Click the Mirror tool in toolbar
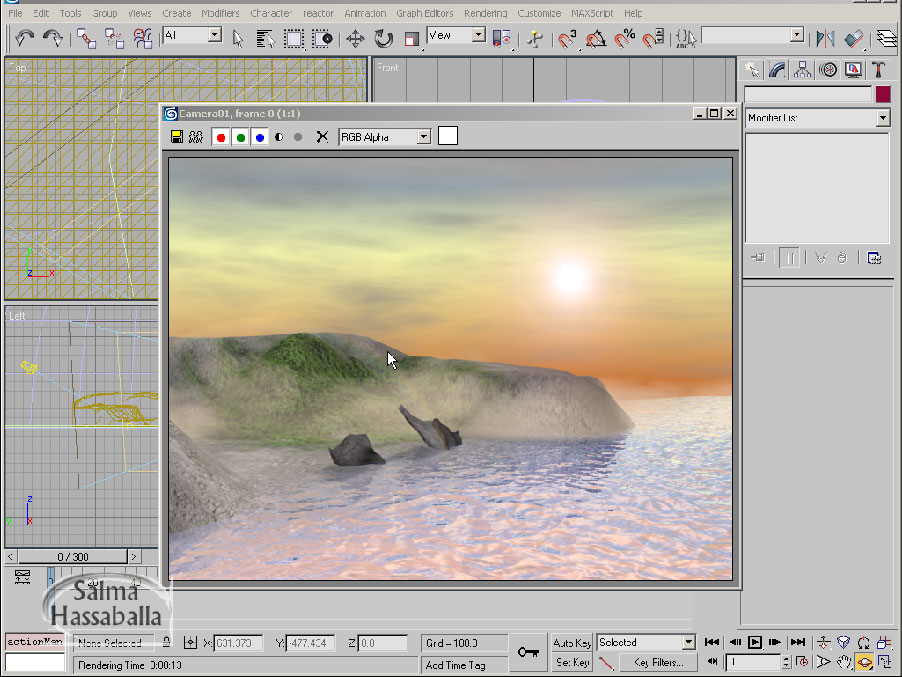Screen dimensions: 902x677 [825, 38]
